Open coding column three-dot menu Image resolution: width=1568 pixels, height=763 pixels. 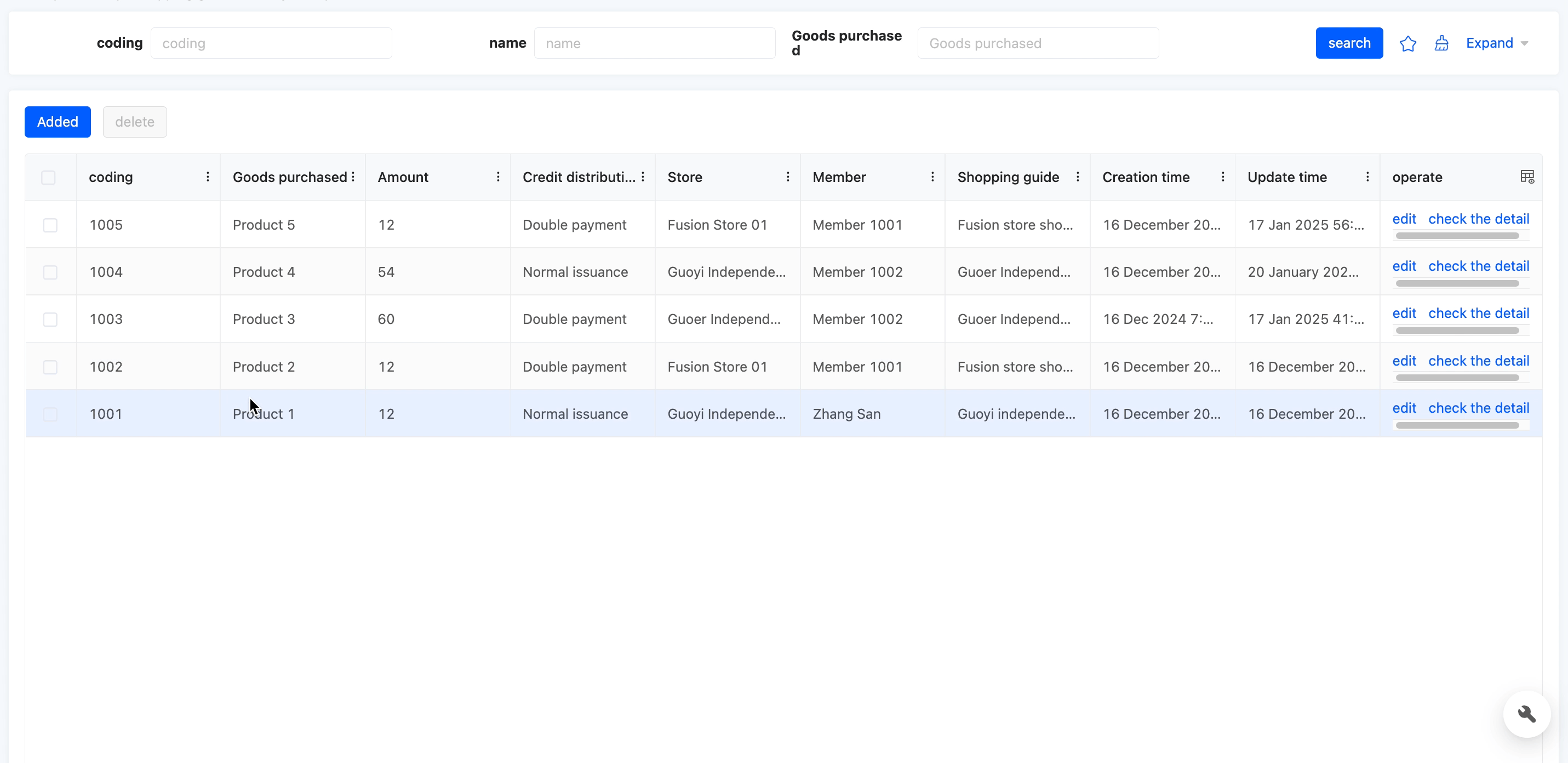click(x=208, y=176)
